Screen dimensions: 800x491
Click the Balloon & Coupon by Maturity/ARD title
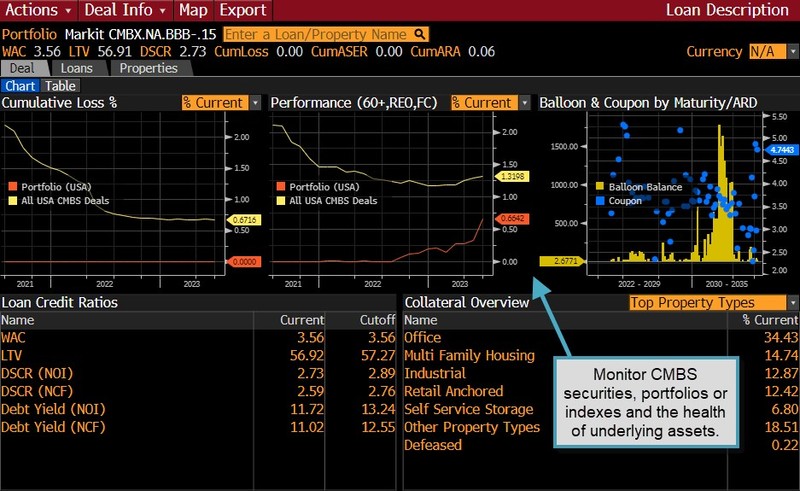point(648,103)
